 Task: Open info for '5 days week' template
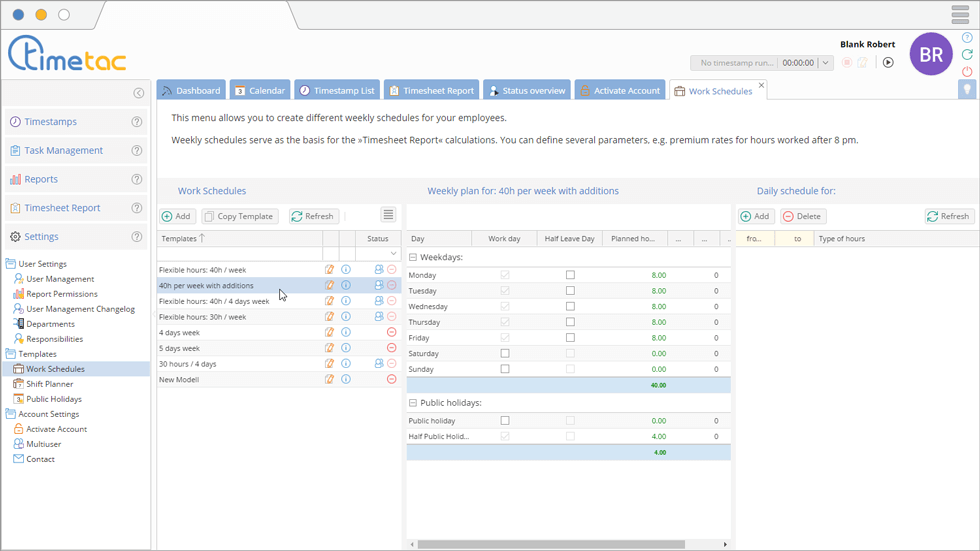pos(346,348)
